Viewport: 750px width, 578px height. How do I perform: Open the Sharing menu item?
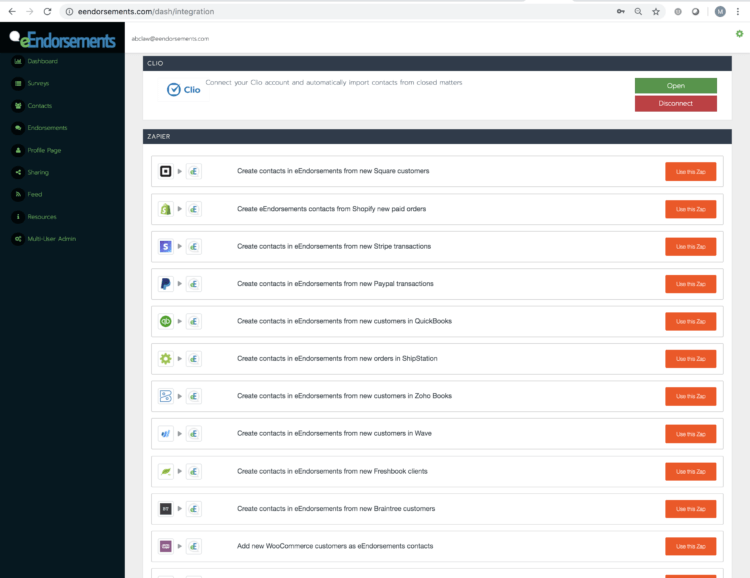[38, 172]
